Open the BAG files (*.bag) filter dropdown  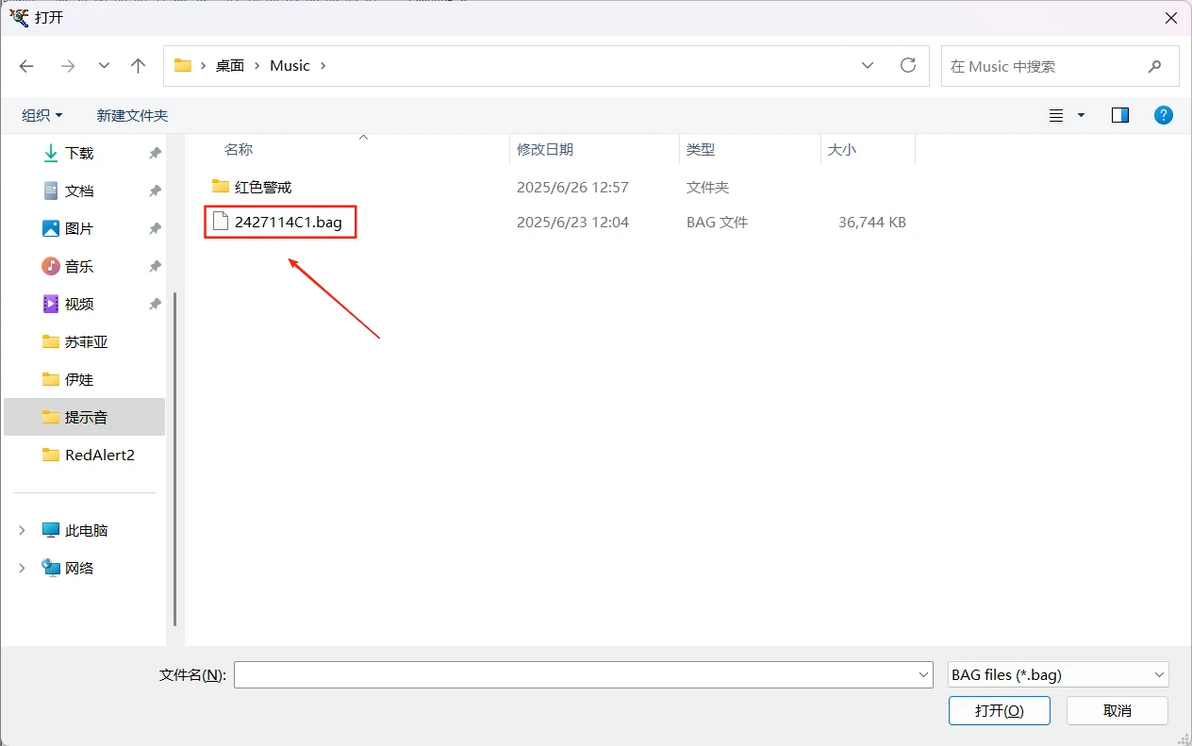point(1057,675)
